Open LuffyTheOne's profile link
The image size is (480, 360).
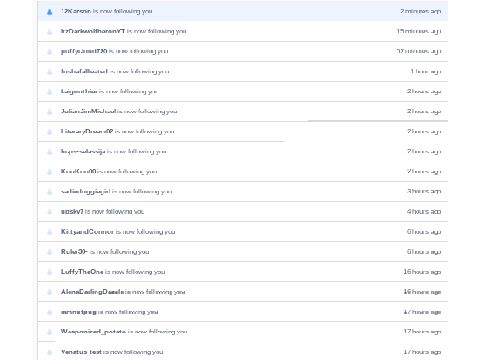click(82, 272)
